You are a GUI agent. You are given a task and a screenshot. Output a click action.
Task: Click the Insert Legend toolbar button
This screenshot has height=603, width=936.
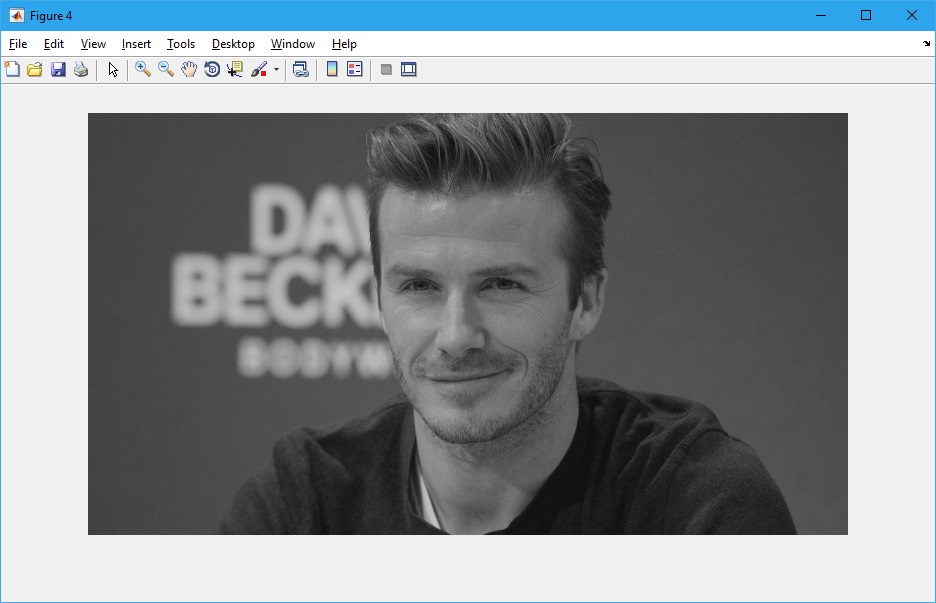coord(355,69)
